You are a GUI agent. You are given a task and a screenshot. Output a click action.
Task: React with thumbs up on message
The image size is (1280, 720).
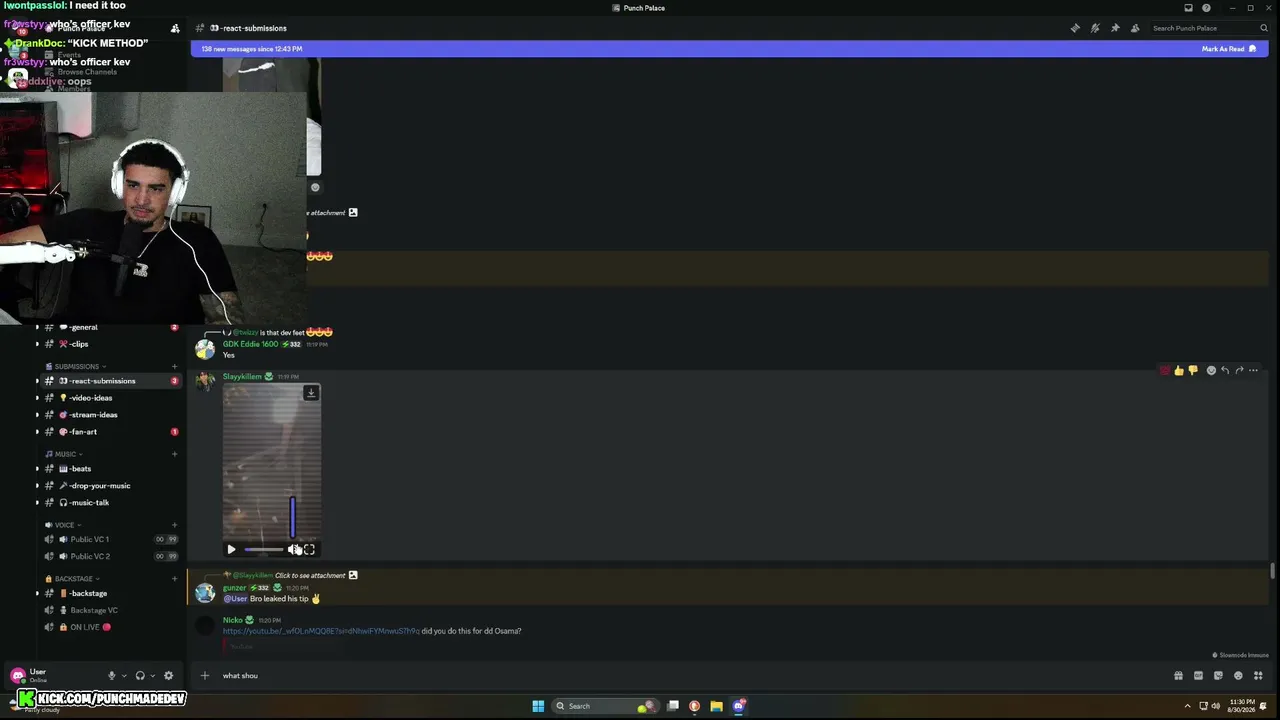[1179, 371]
